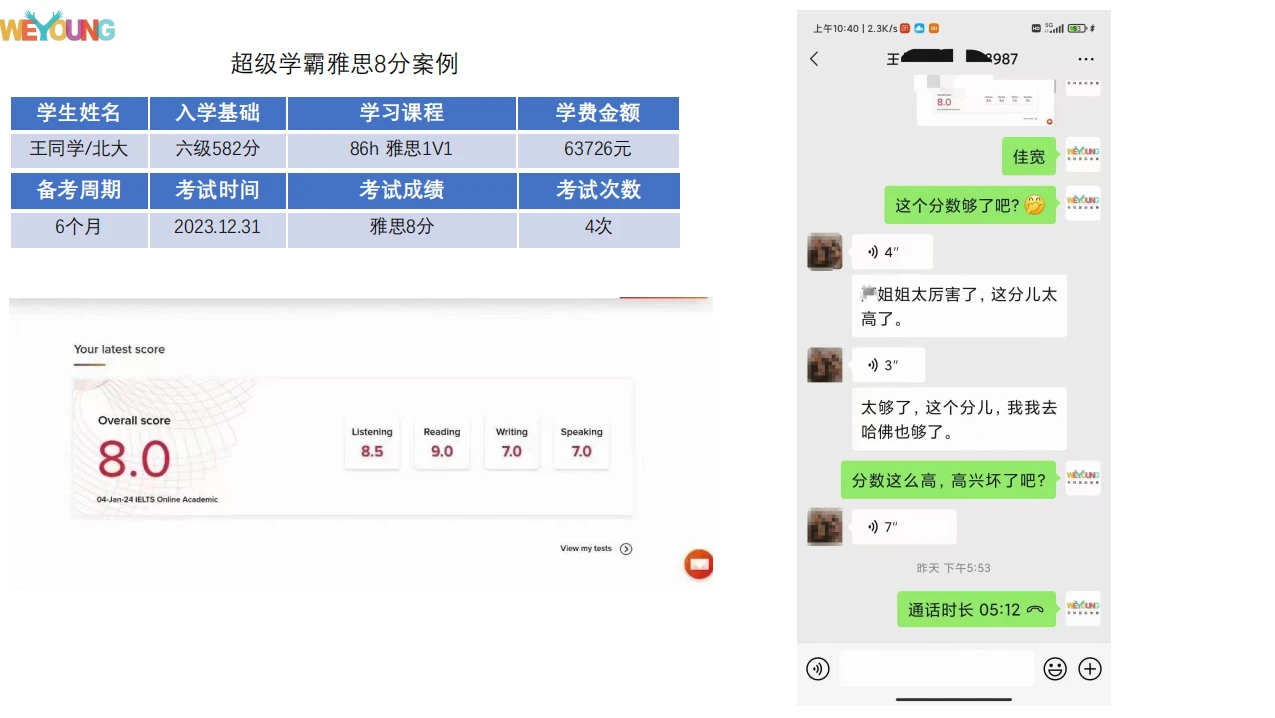The height and width of the screenshot is (718, 1275).
Task: Click the 考试时间 table header
Action: [218, 190]
